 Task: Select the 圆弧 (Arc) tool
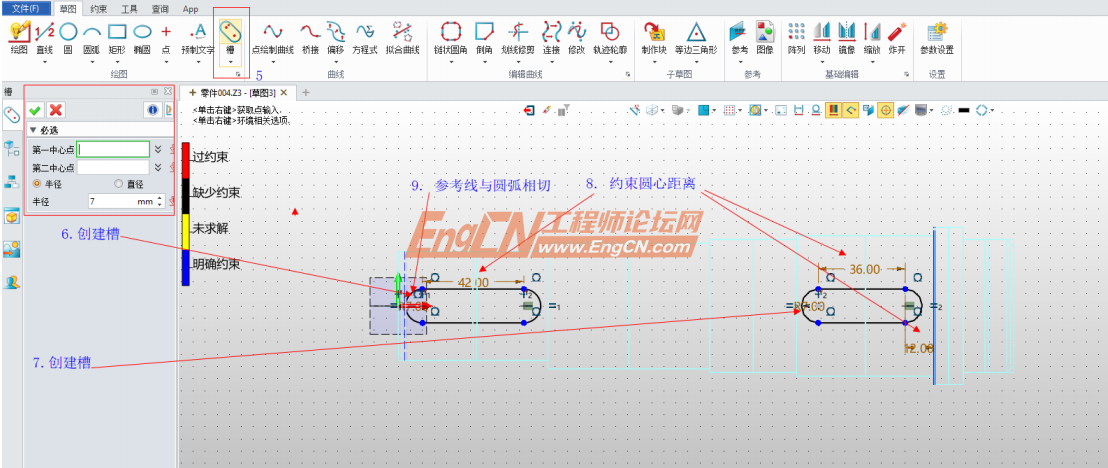pyautogui.click(x=92, y=37)
